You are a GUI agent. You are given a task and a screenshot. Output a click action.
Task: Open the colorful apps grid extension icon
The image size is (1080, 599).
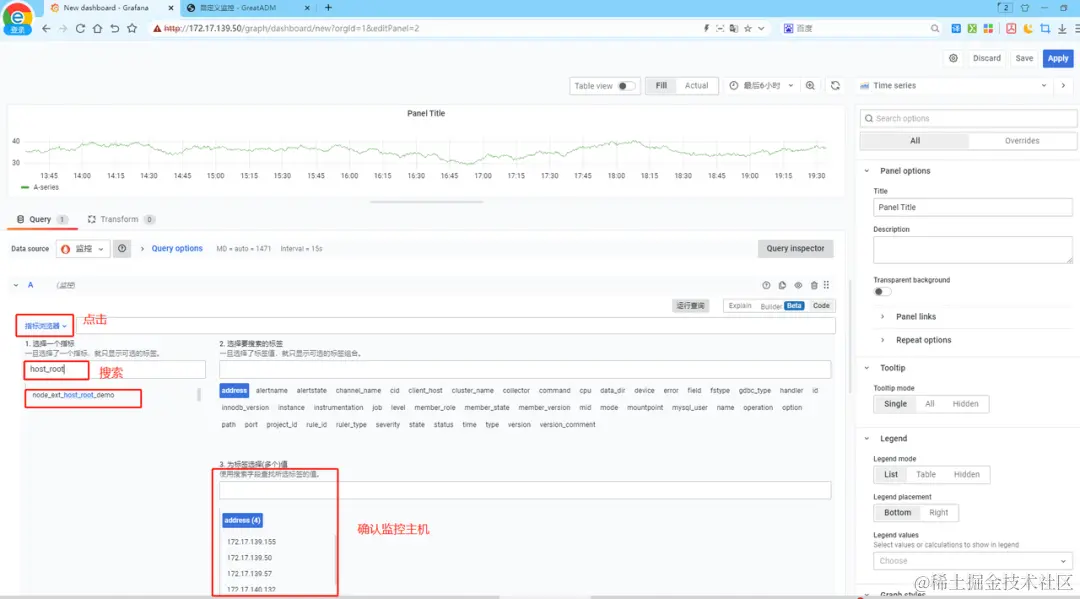pyautogui.click(x=988, y=28)
